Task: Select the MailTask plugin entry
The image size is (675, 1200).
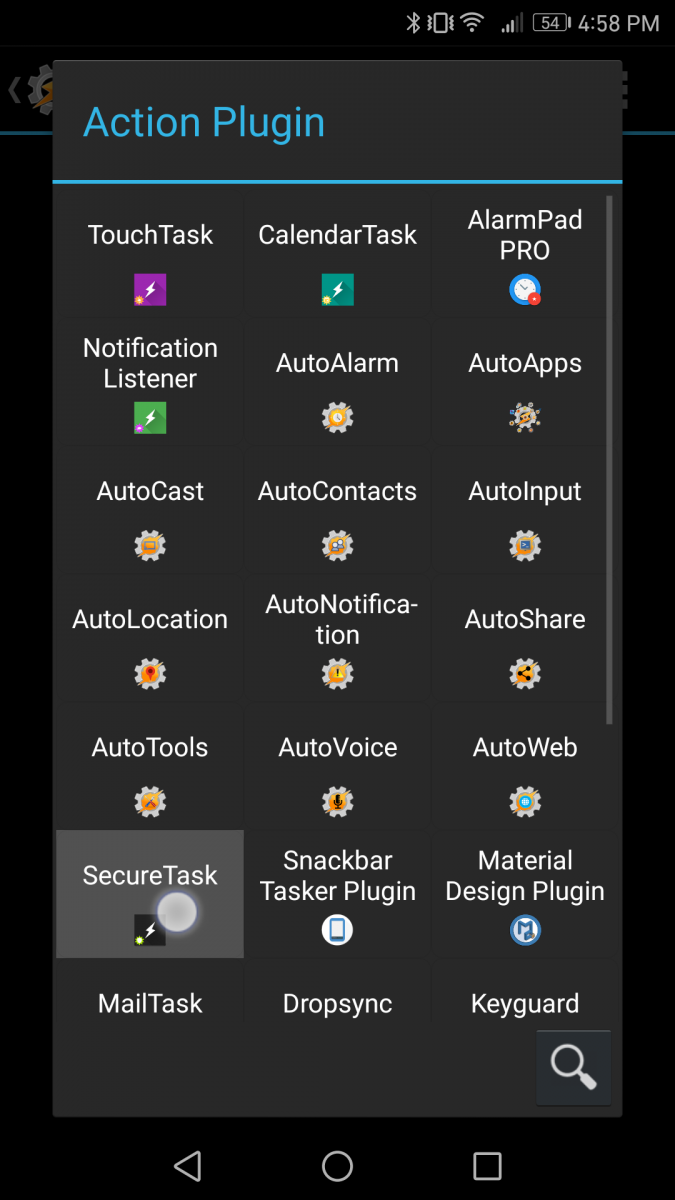Action: coord(149,1003)
